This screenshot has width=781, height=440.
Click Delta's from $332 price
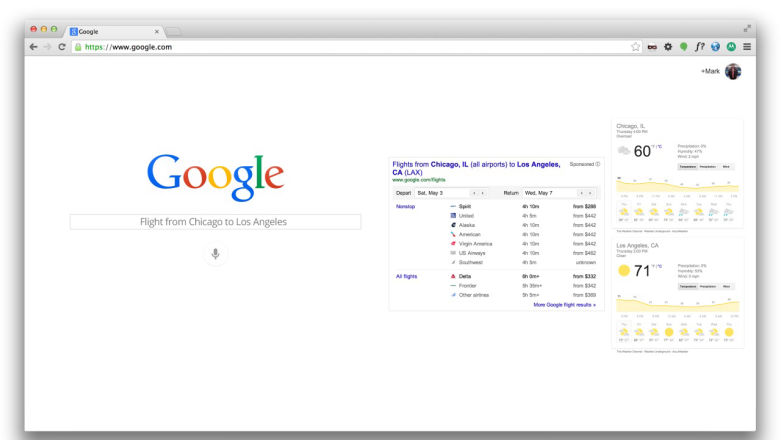pos(584,276)
